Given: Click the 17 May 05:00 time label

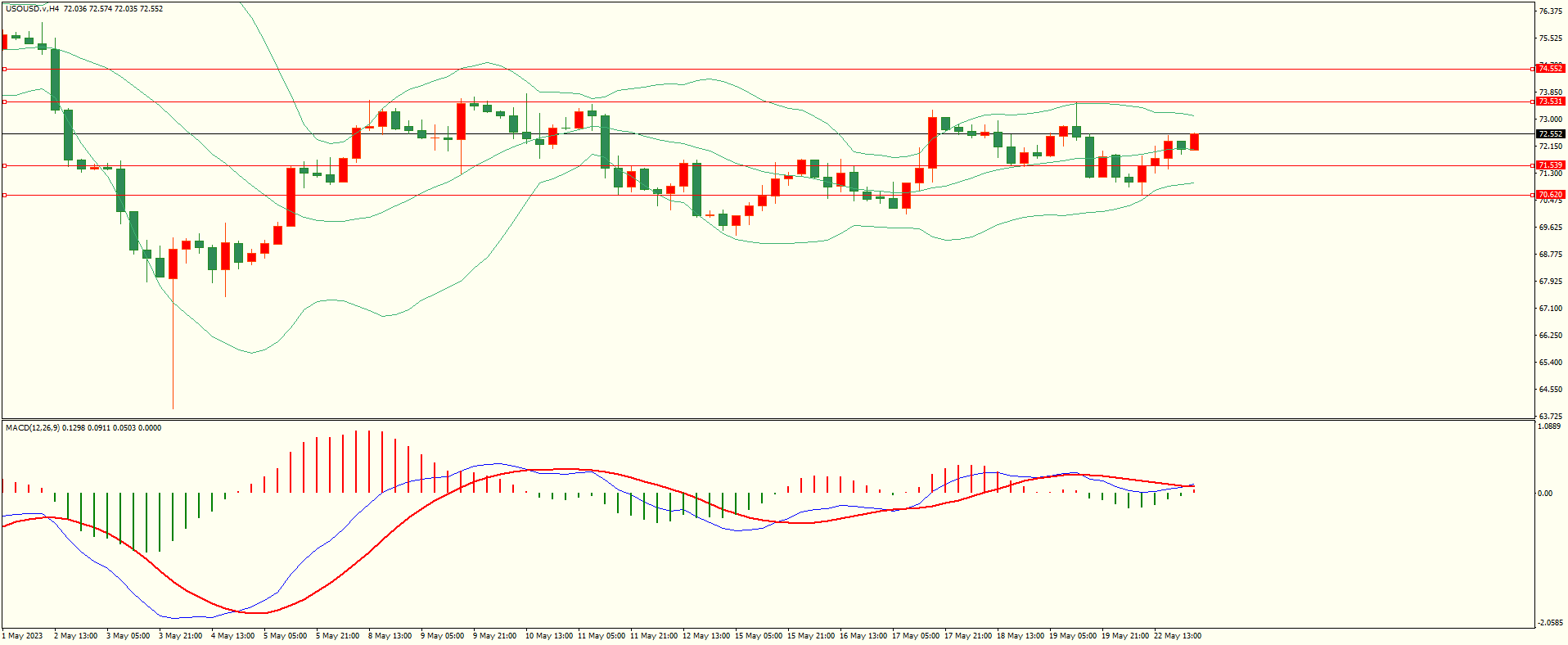Looking at the screenshot, I should (x=916, y=636).
